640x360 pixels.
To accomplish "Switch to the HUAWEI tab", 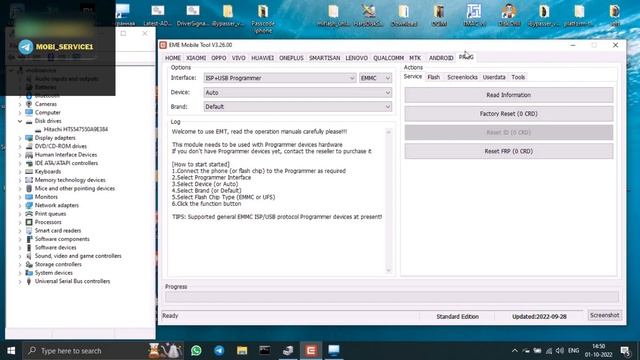I will click(x=262, y=58).
